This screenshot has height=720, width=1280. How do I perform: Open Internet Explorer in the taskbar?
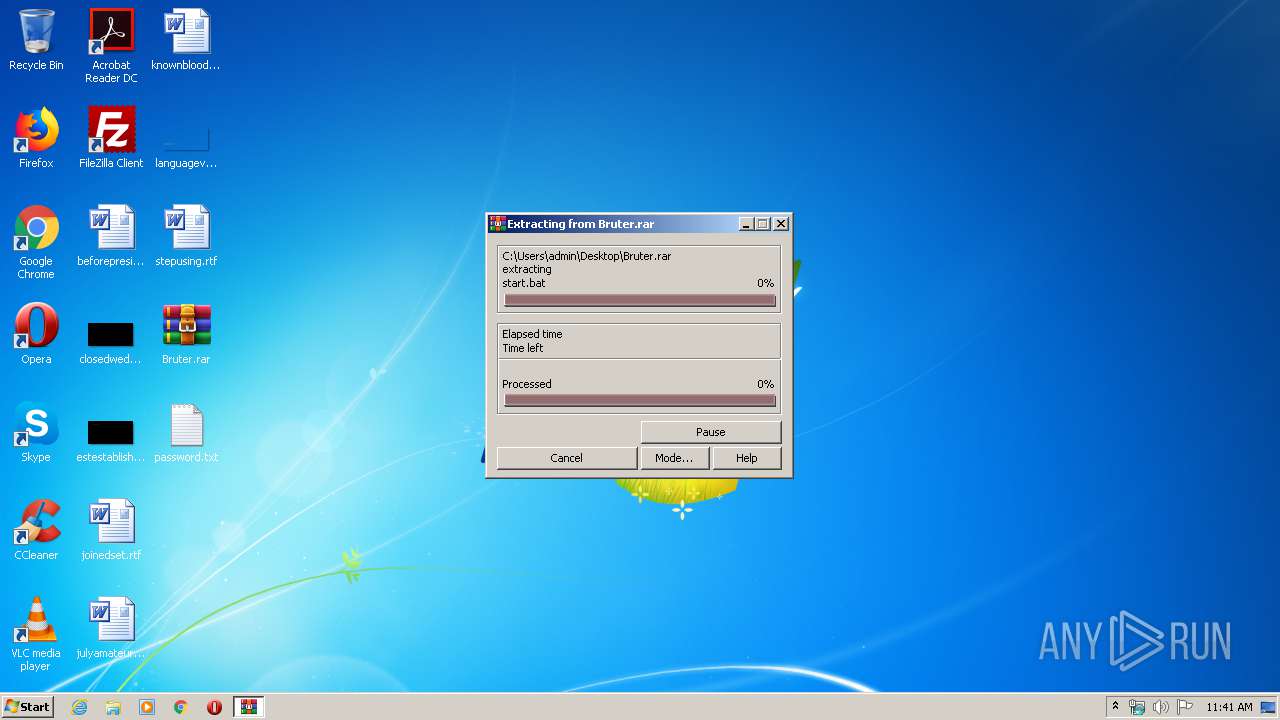(x=79, y=707)
